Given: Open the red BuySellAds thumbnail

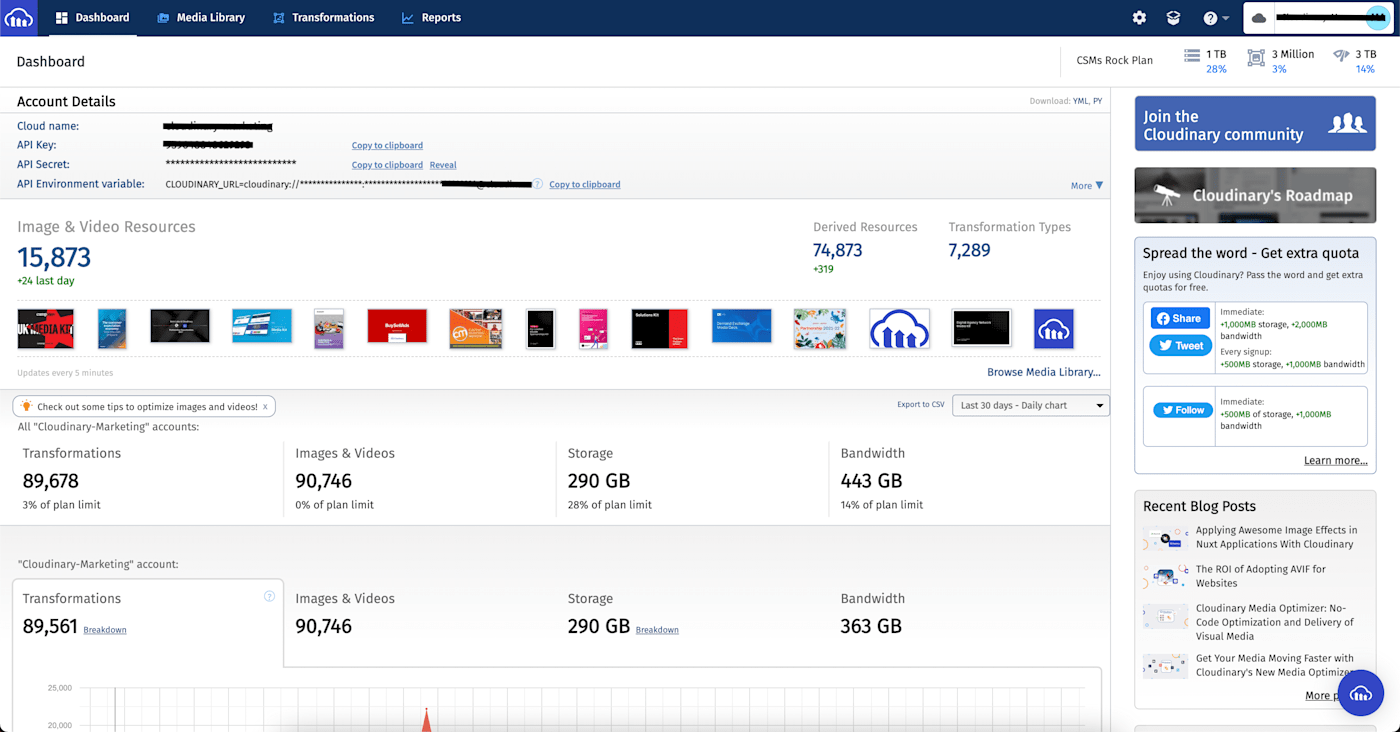Looking at the screenshot, I should (397, 326).
